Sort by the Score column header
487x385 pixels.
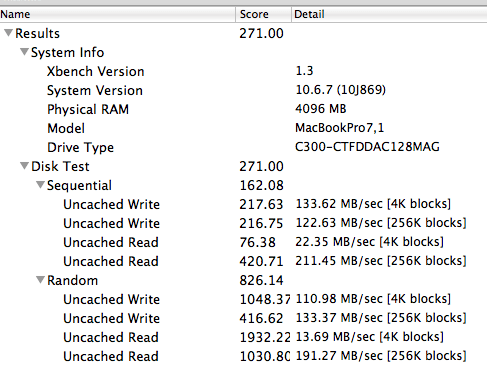(x=264, y=14)
